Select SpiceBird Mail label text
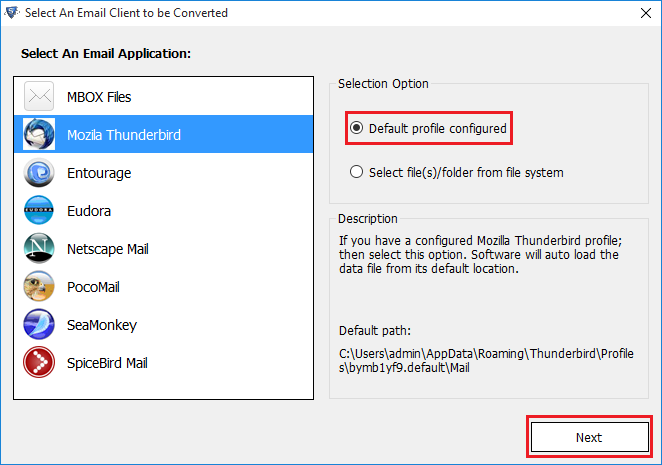662x465 pixels. 107,363
